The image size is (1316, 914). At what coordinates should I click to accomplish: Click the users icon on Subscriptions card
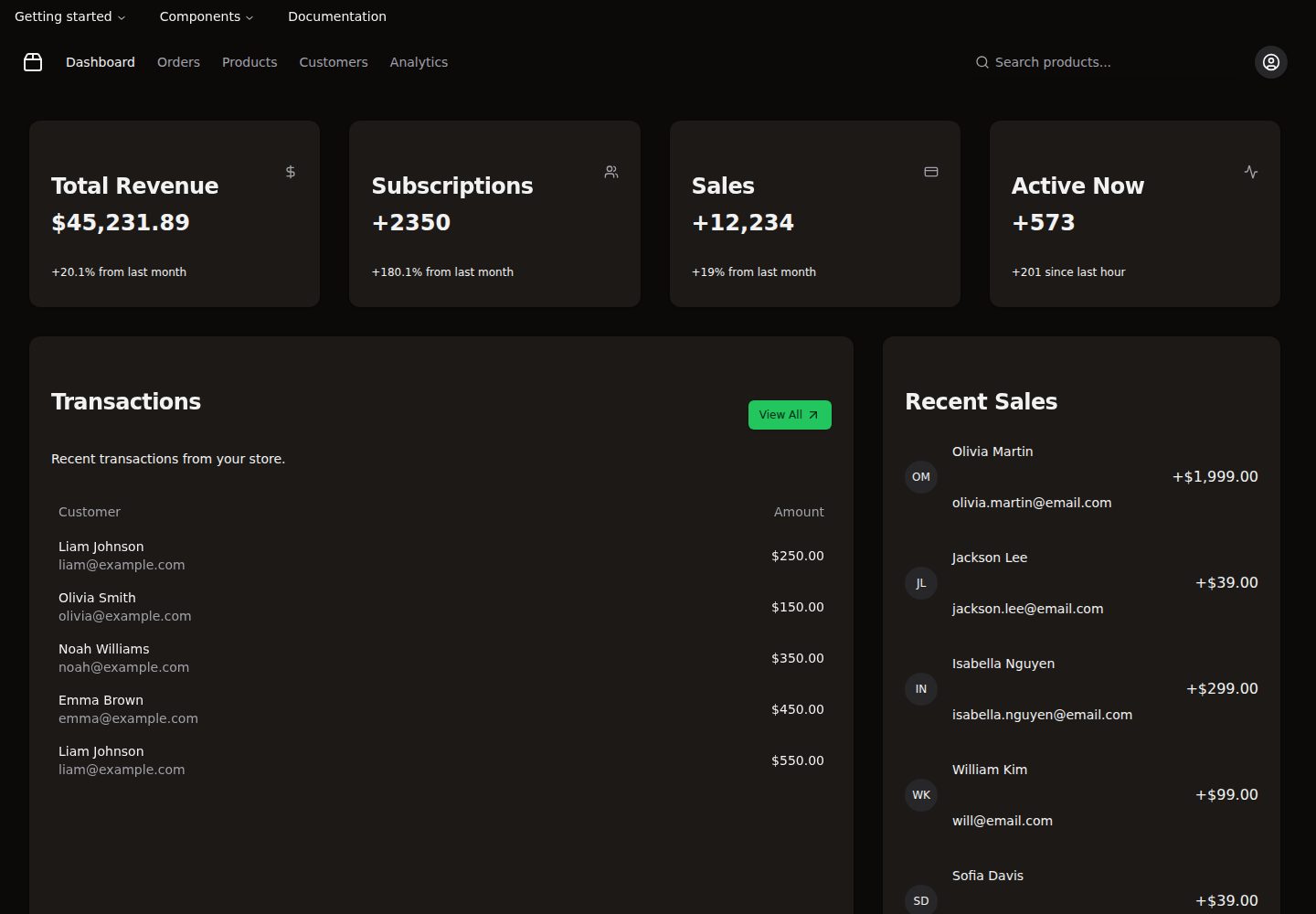611,172
